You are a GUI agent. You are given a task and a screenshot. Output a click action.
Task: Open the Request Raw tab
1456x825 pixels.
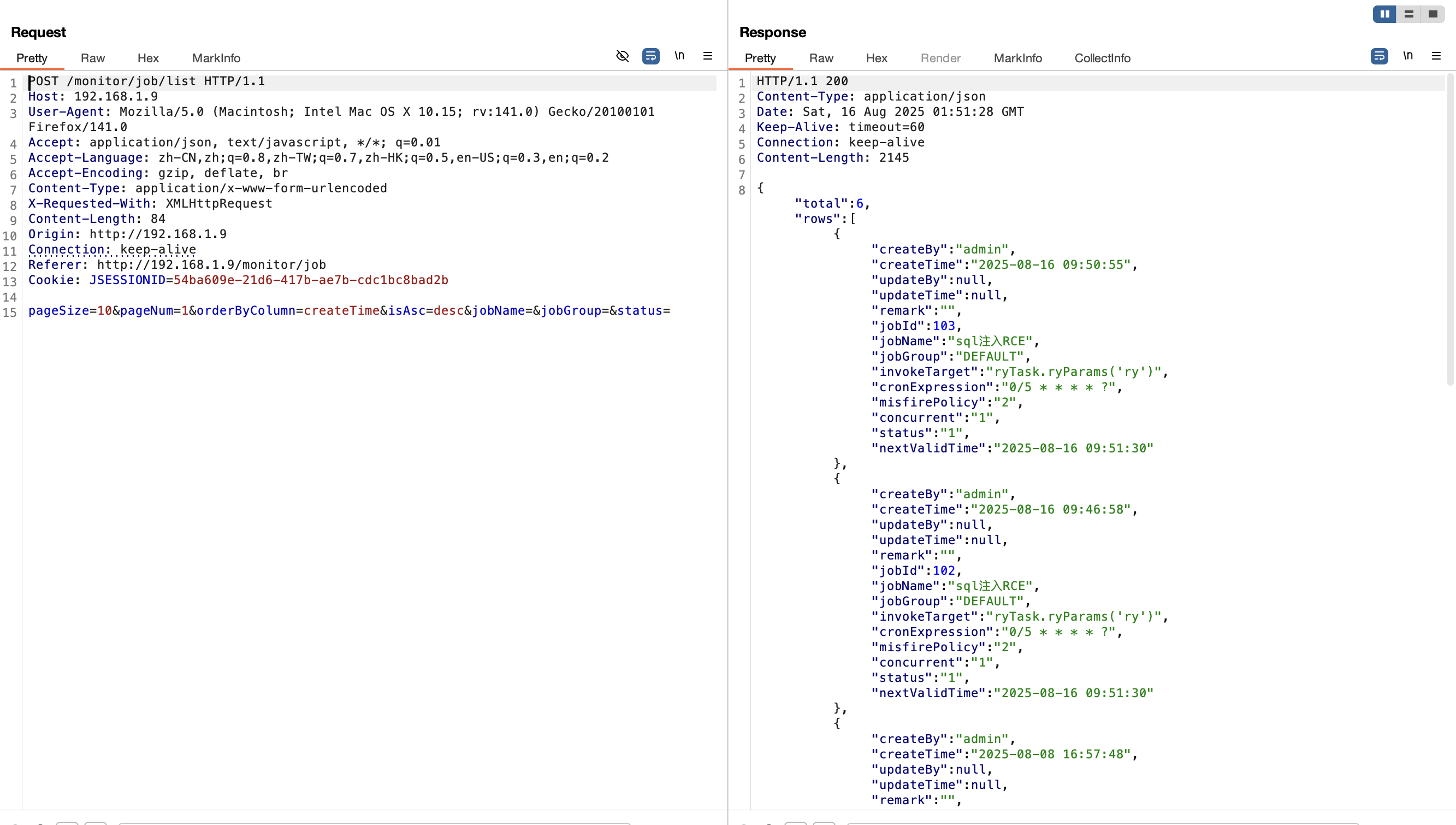tap(93, 58)
